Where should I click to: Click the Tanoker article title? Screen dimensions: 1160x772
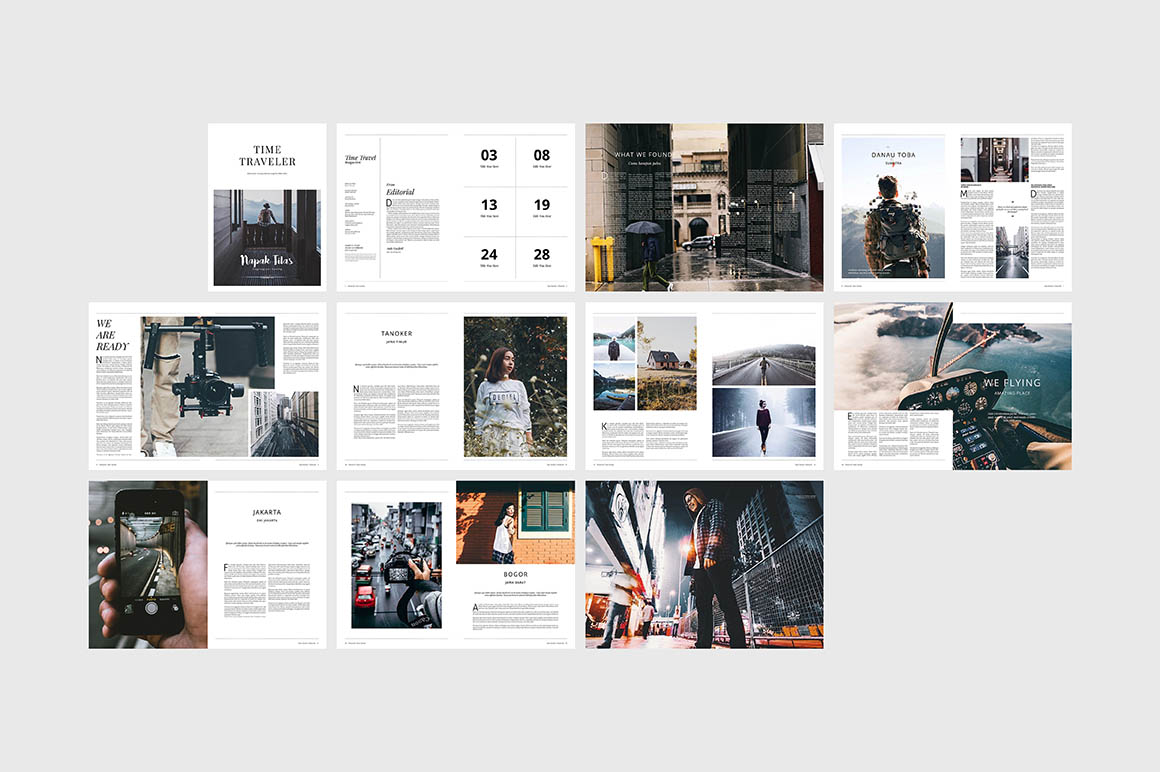(x=396, y=333)
